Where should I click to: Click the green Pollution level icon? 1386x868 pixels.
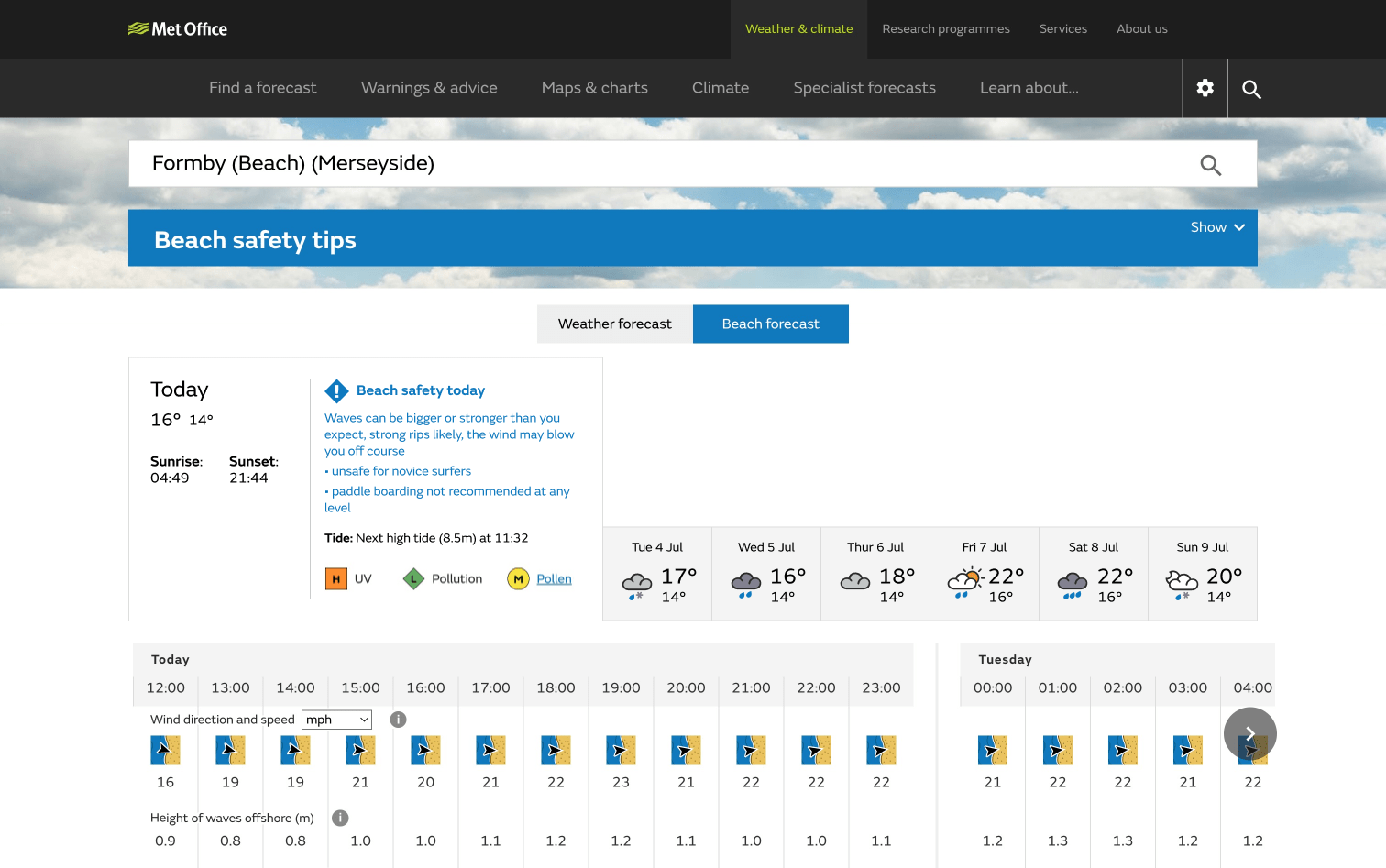pos(413,579)
